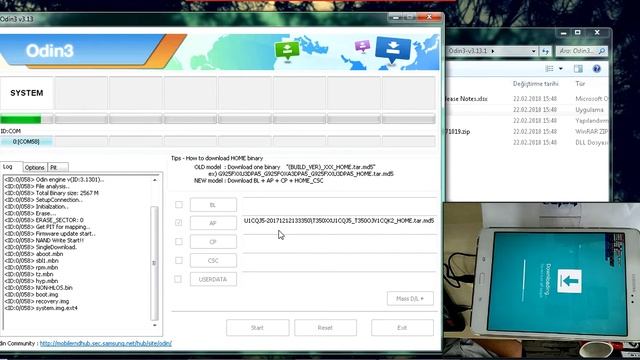The image size is (640, 360).
Task: Toggle the preview pane icon in Explorer
Action: pos(578,69)
